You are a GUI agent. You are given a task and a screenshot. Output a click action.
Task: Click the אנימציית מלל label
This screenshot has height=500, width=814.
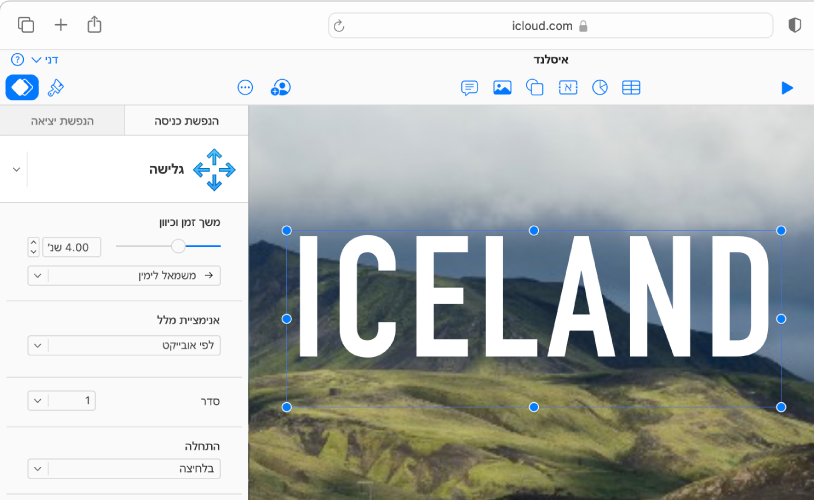click(x=188, y=320)
